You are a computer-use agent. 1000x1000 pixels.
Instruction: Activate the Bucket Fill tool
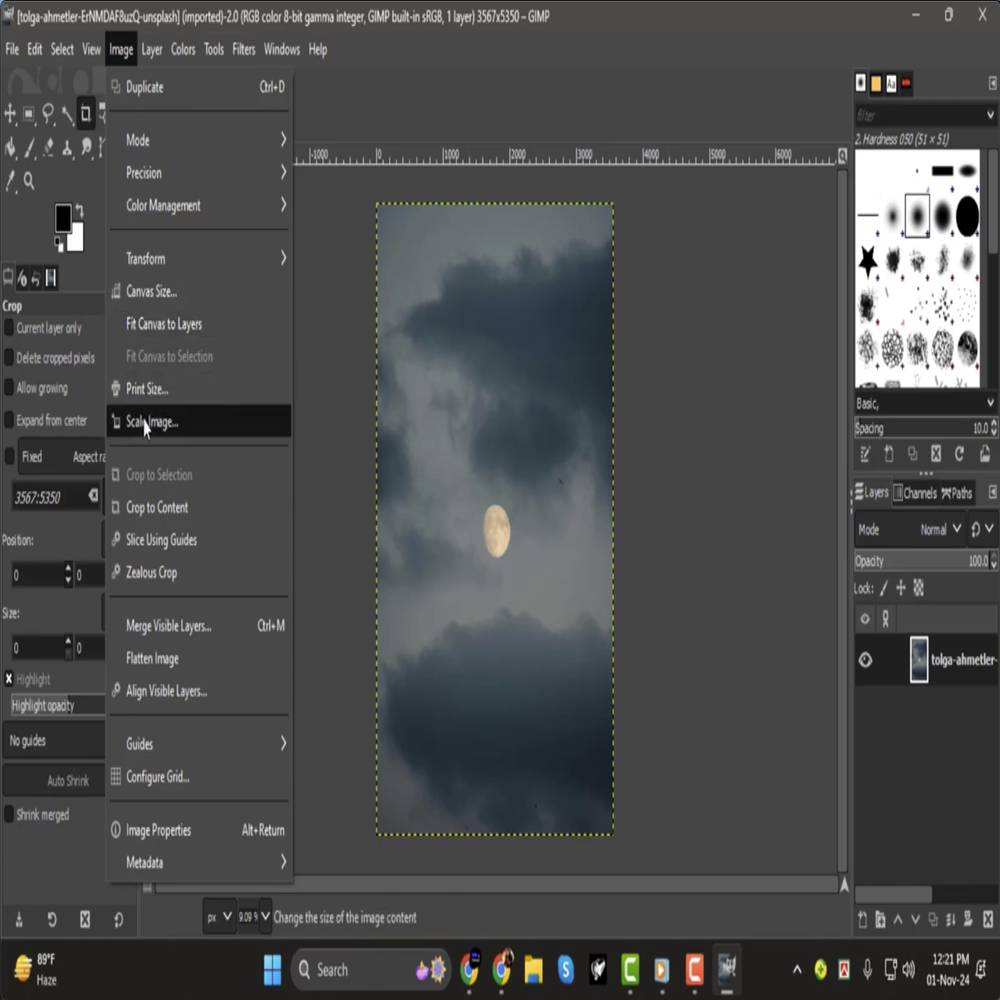pyautogui.click(x=11, y=148)
